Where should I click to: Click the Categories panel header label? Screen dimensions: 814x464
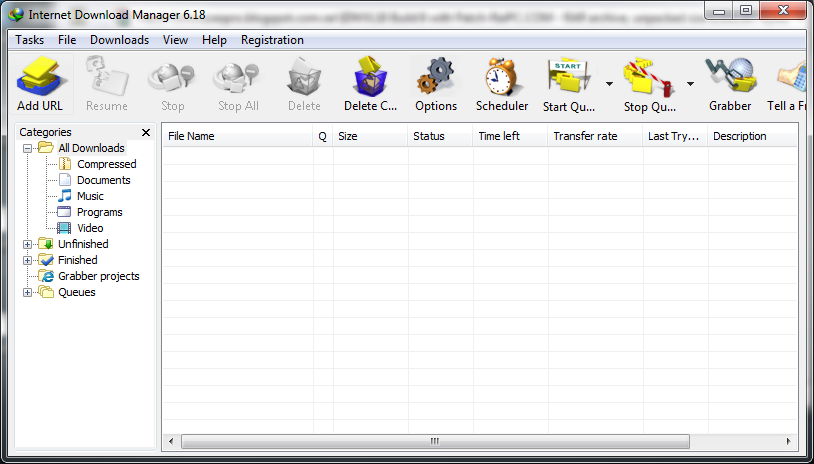coord(46,132)
